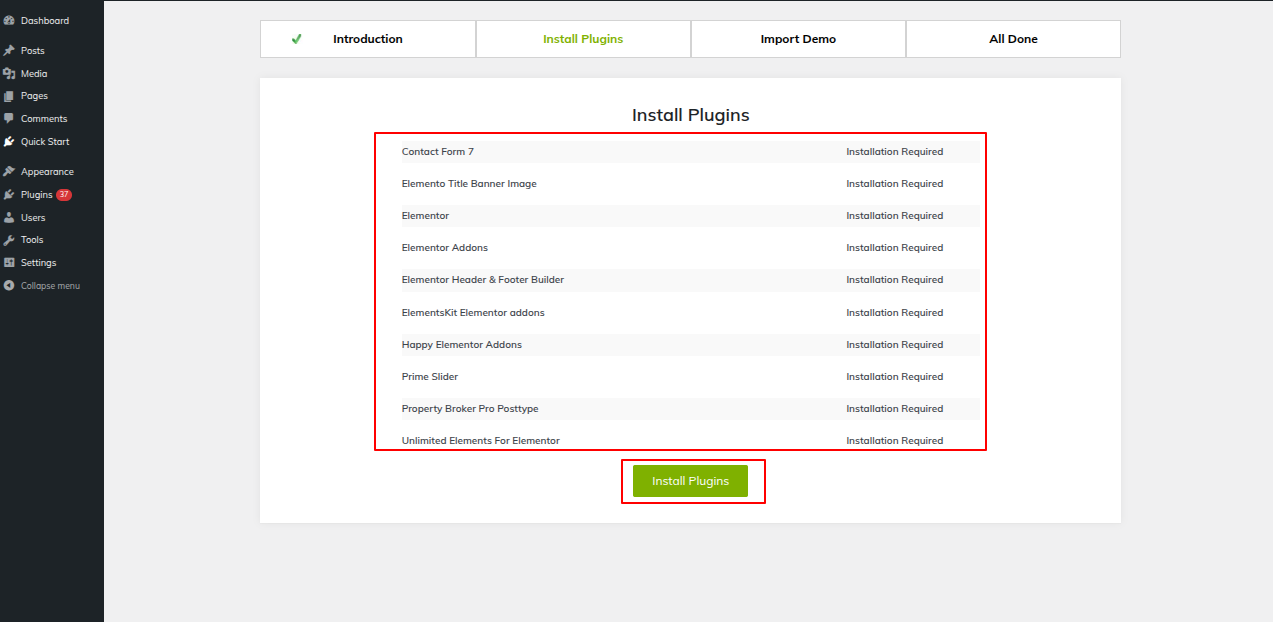Click the Comments speech bubble icon

coord(9,119)
